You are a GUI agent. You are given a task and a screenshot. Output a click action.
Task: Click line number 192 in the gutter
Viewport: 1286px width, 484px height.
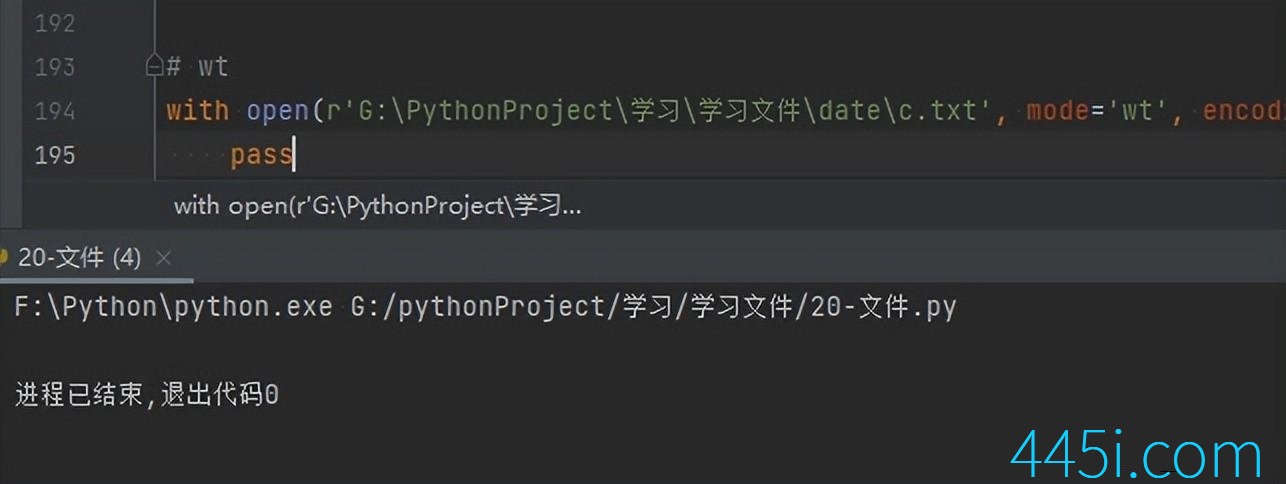55,23
